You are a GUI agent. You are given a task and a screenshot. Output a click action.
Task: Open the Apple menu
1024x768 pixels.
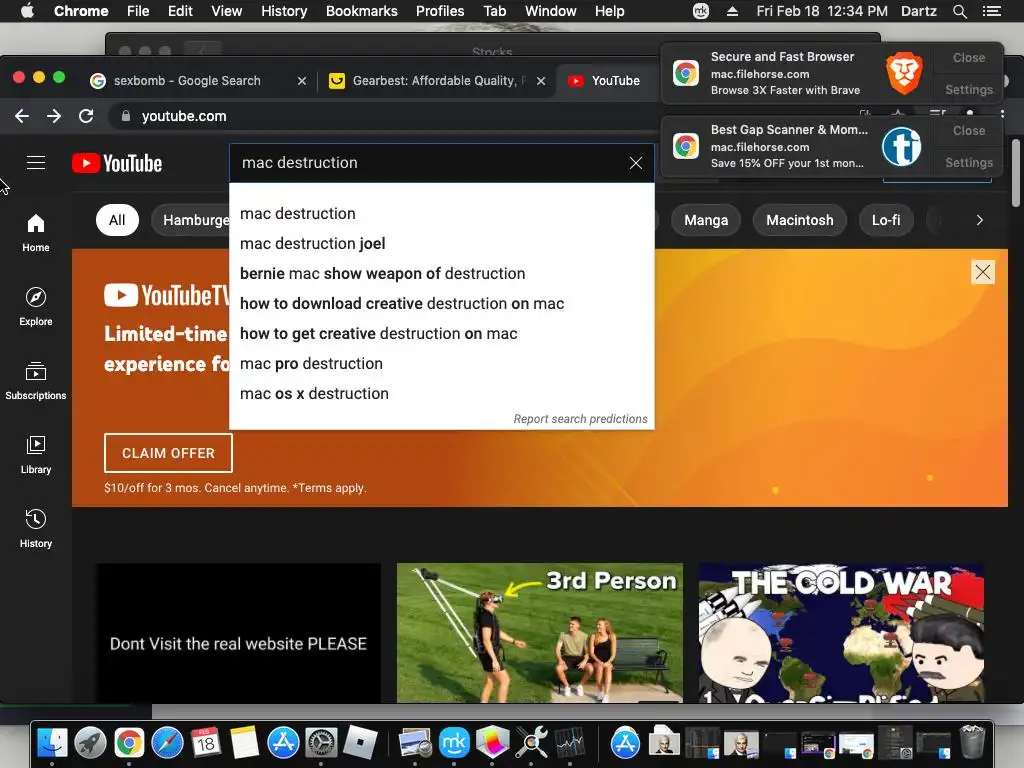tap(27, 11)
